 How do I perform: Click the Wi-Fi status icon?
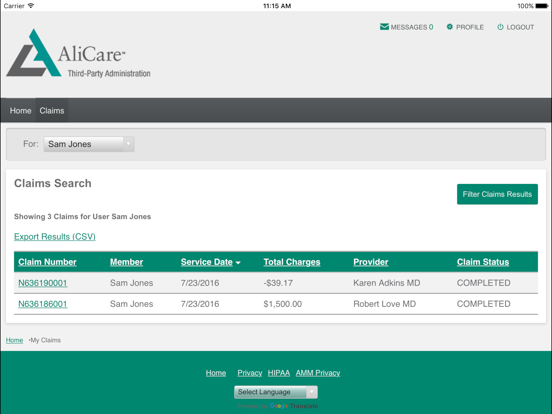click(x=31, y=6)
